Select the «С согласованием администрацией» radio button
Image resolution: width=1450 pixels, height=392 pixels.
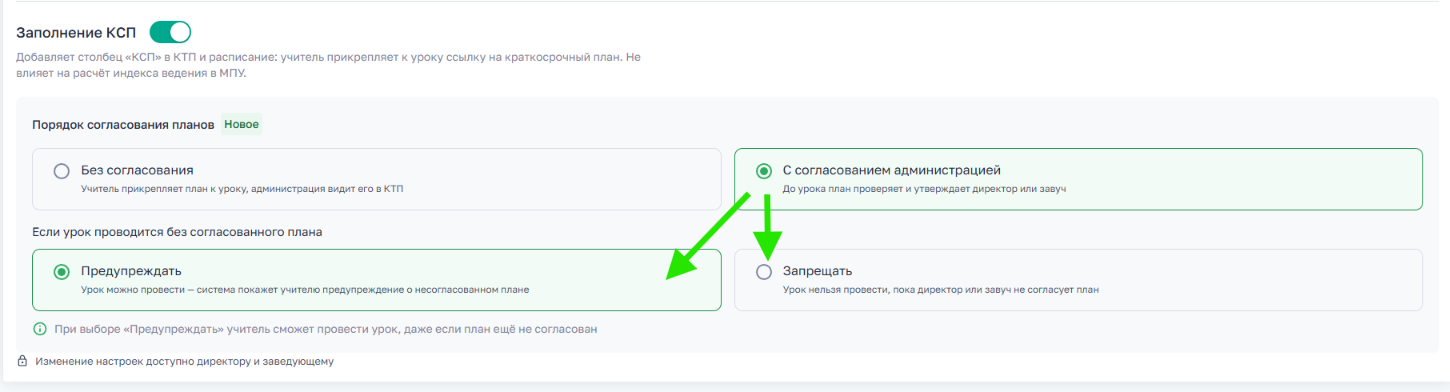click(764, 170)
